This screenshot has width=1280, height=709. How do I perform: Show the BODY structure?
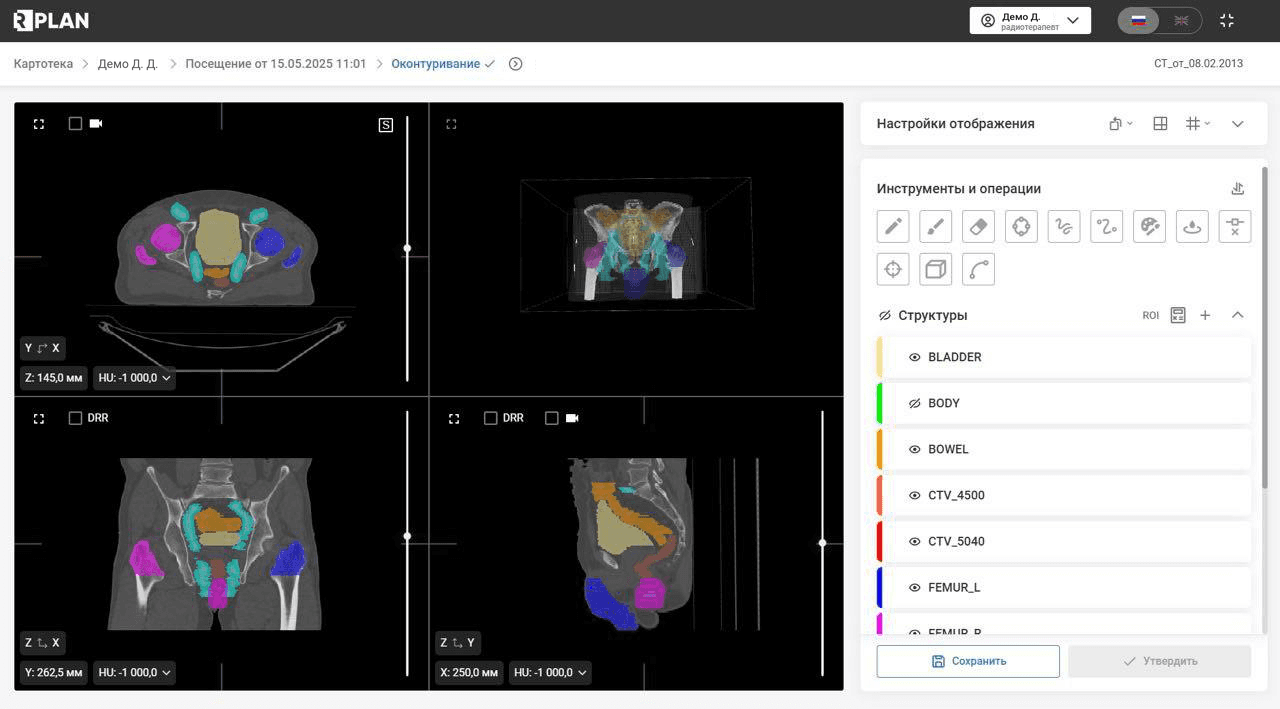(914, 403)
